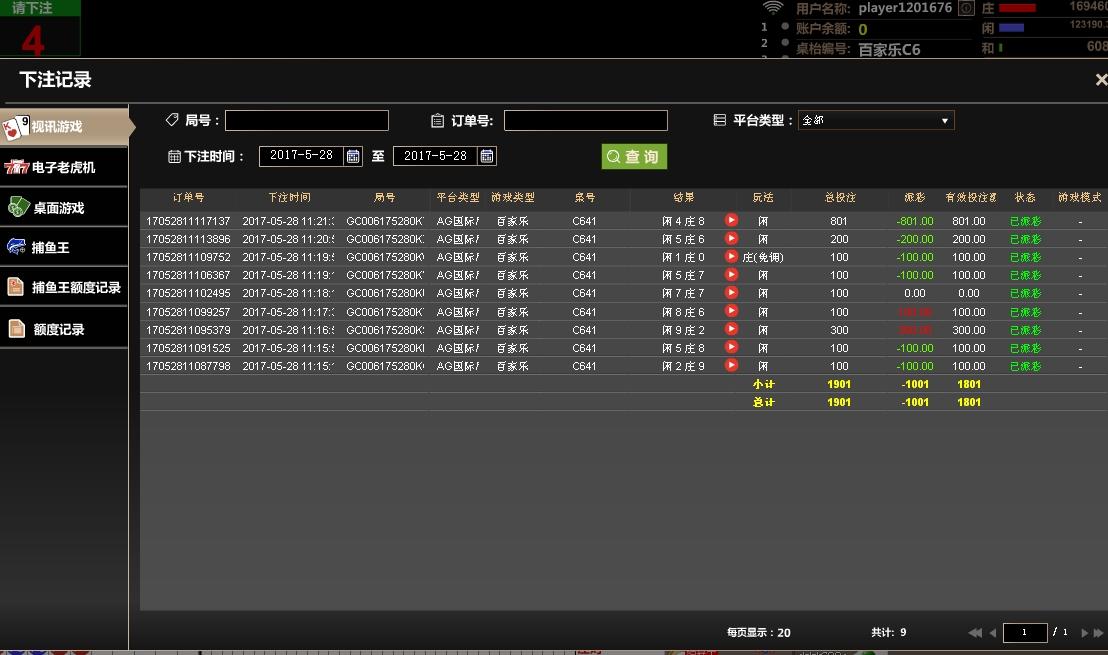Select the 捕鱼王 tab
The width and height of the screenshot is (1108, 655).
(64, 247)
